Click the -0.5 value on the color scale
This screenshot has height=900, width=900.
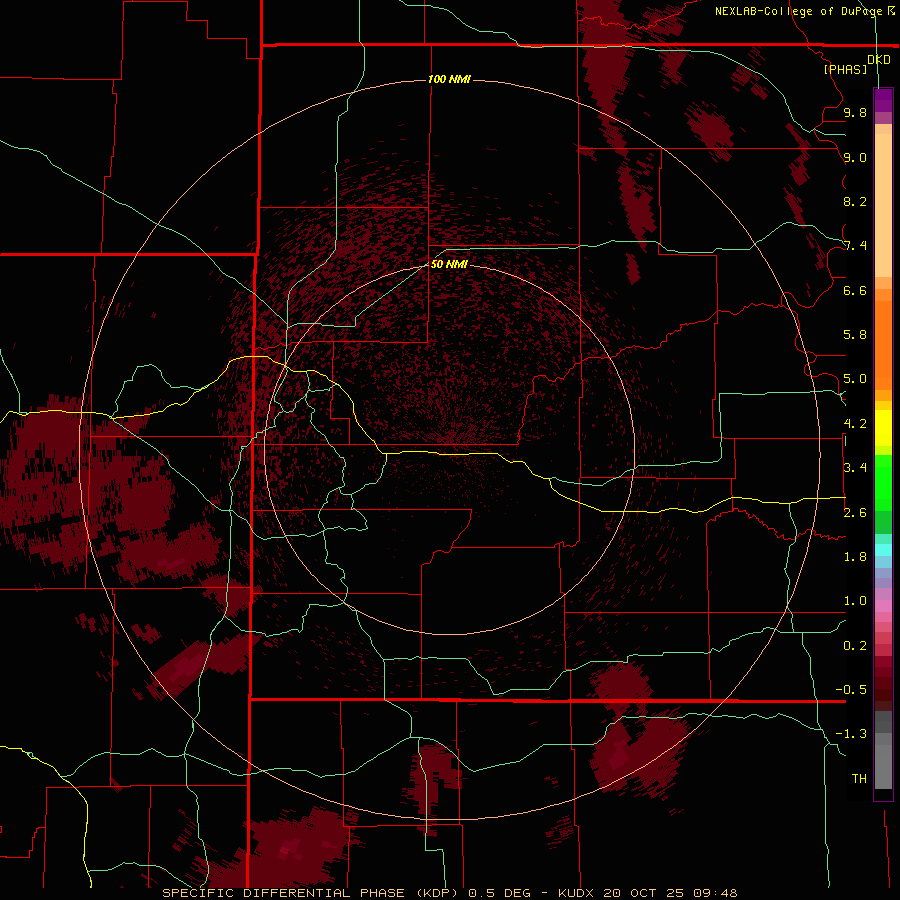(852, 690)
